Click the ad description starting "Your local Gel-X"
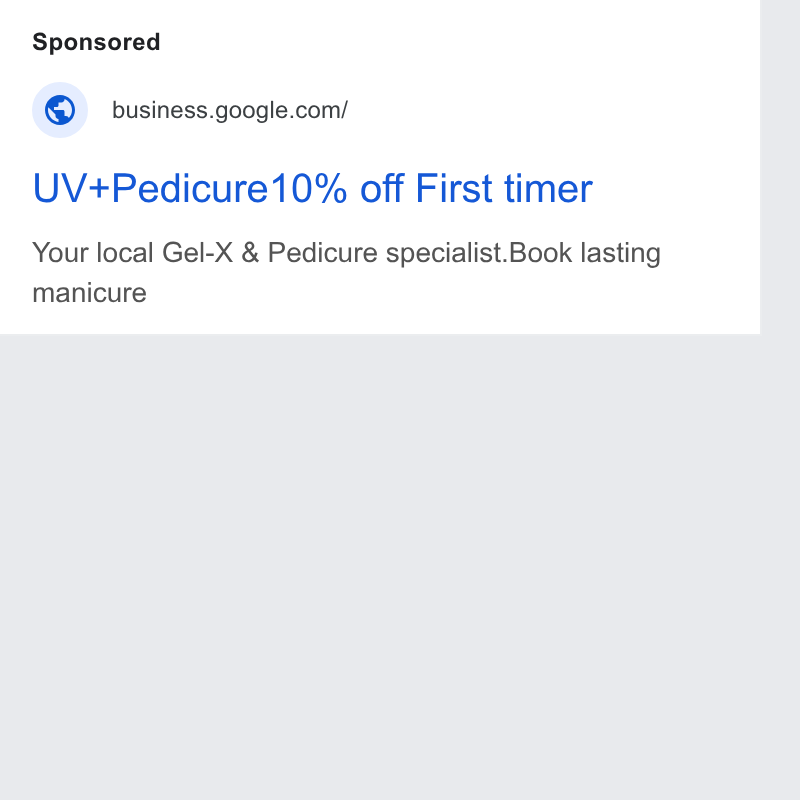 click(346, 272)
